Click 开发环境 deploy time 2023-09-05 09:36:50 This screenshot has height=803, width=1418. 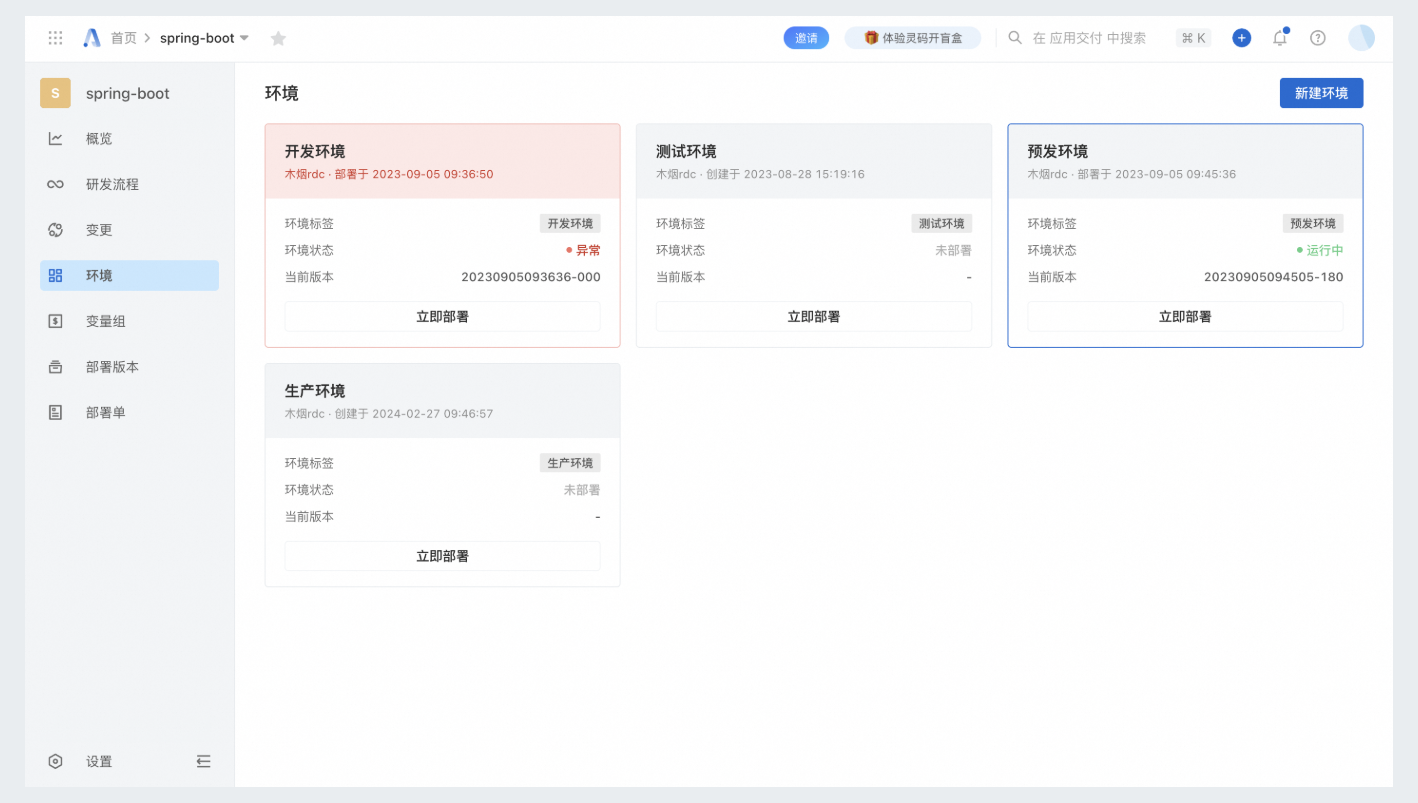433,174
